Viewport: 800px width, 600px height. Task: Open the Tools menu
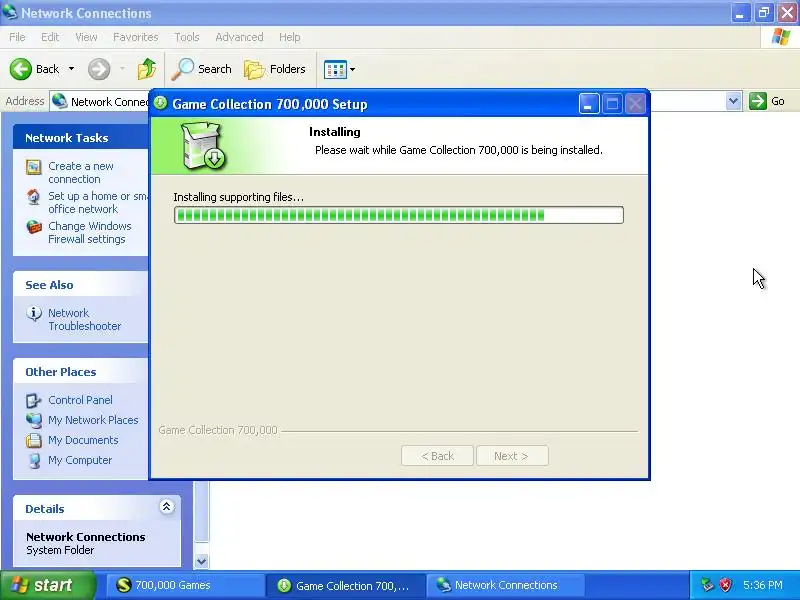click(x=187, y=37)
